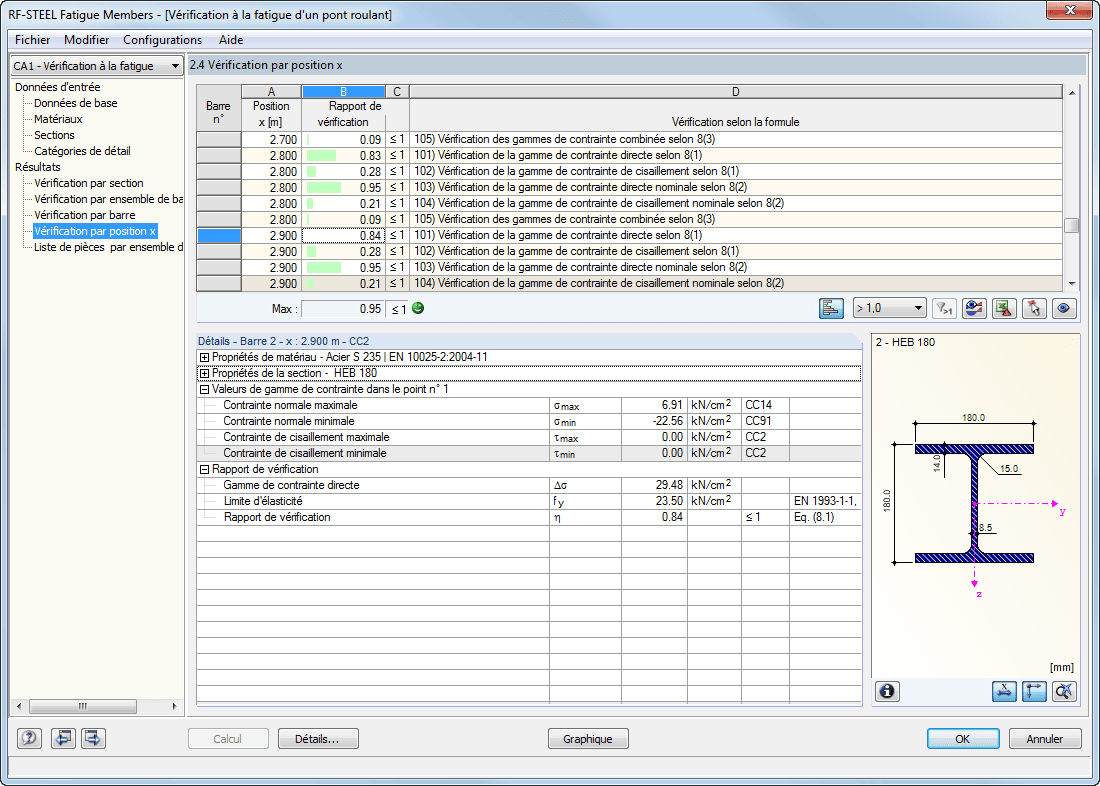Select Vérification par position x item
The height and width of the screenshot is (786, 1100).
coord(95,232)
